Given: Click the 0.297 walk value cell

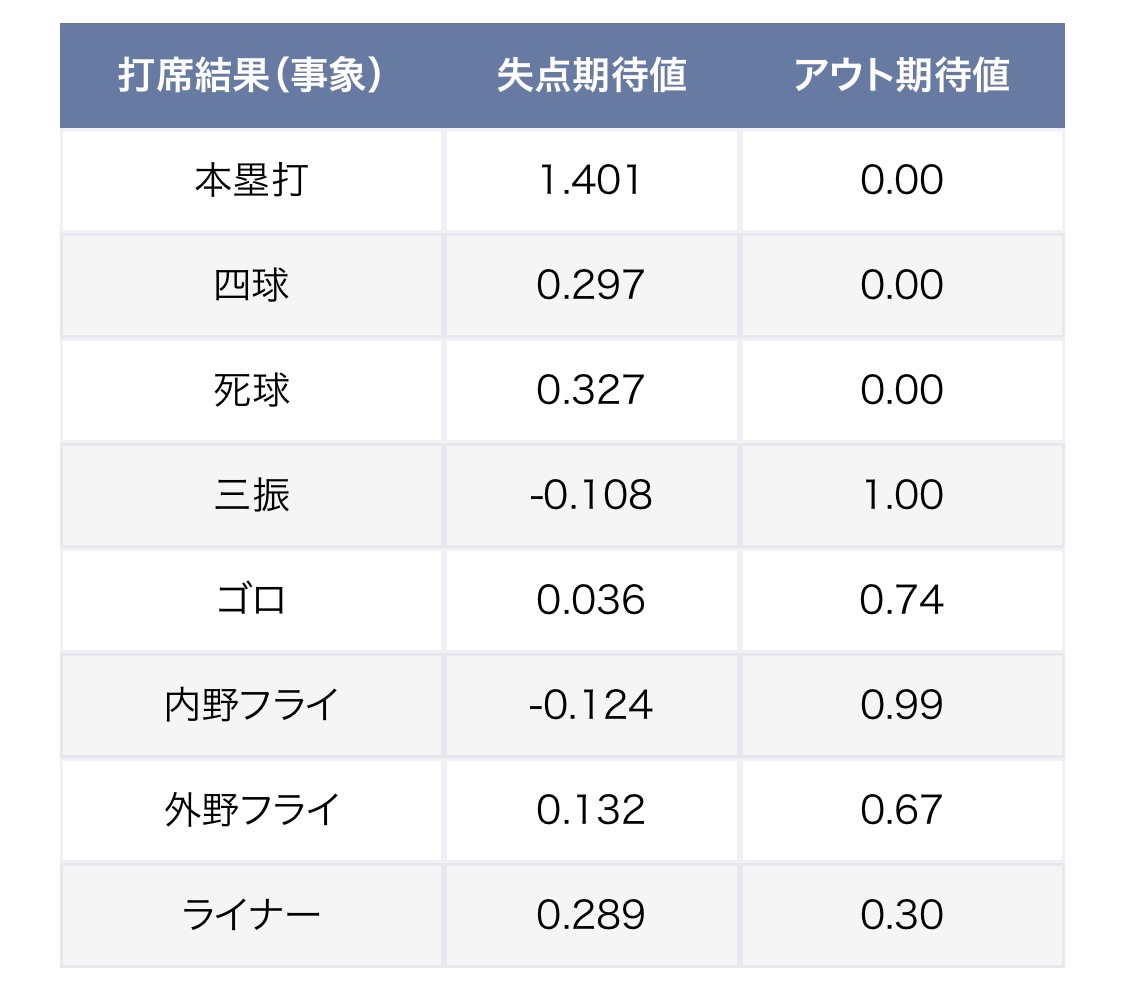Looking at the screenshot, I should tap(591, 286).
